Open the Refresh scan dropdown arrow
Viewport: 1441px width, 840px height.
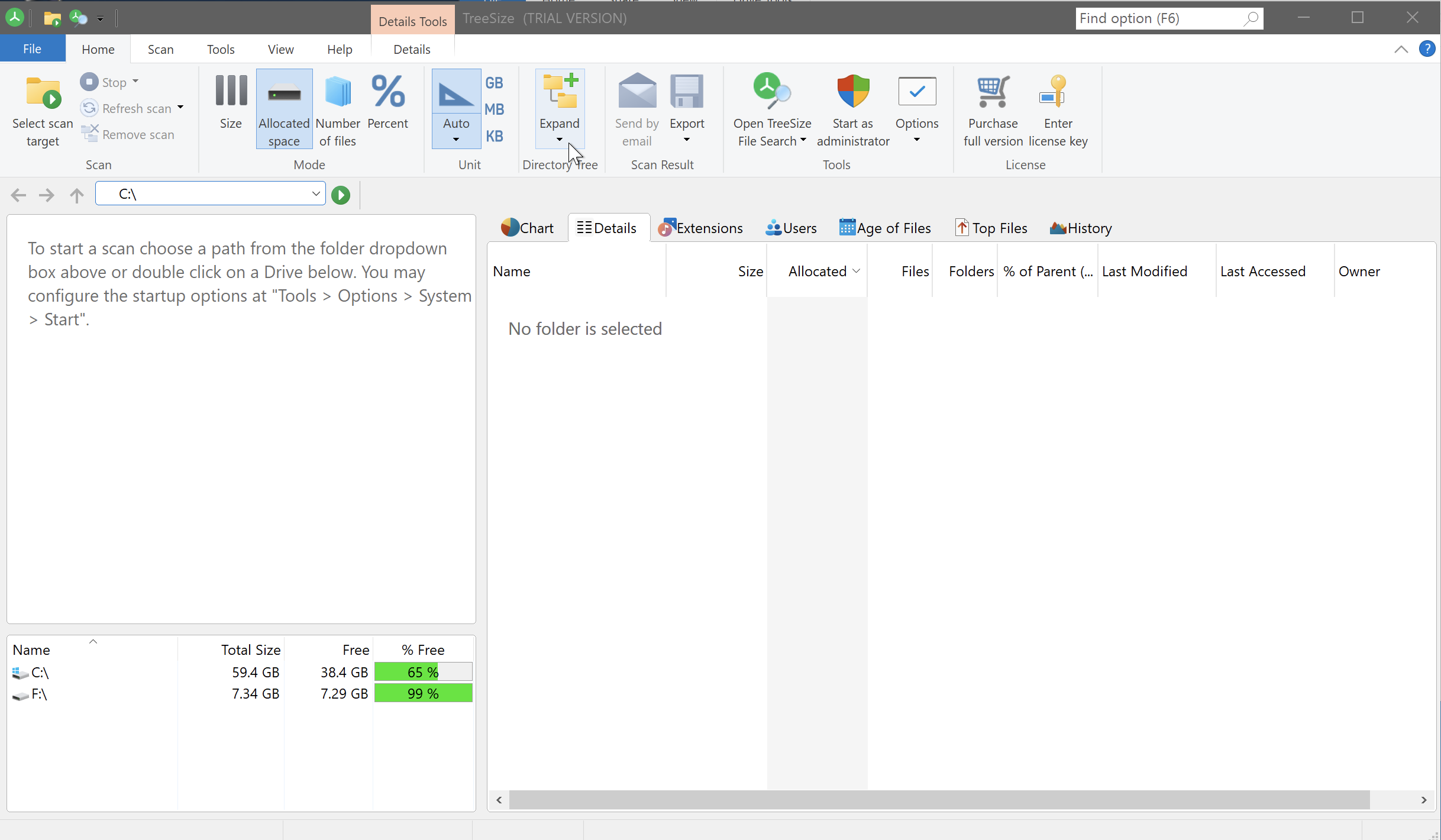[180, 108]
